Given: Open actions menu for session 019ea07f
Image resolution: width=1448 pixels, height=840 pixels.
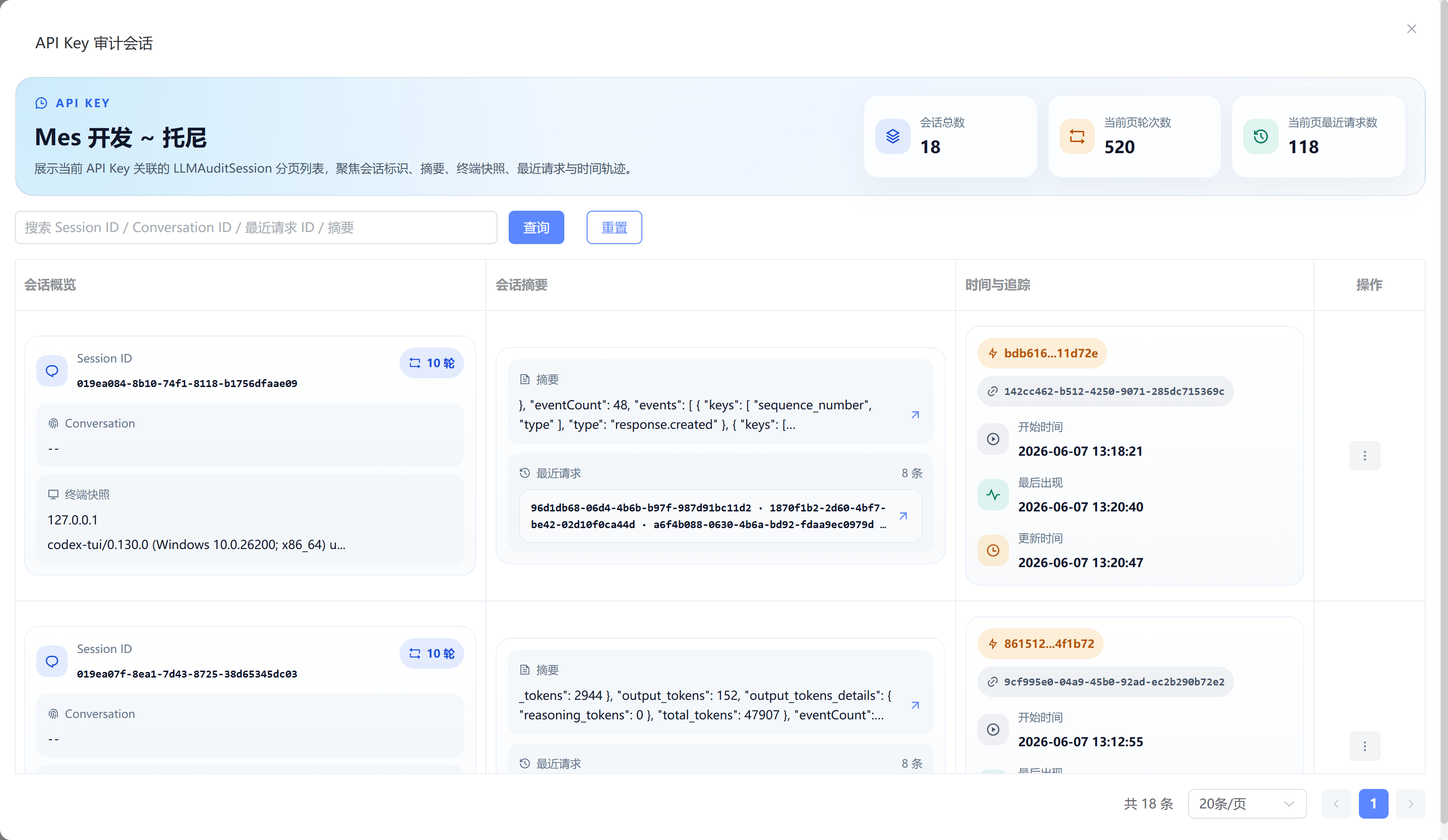Looking at the screenshot, I should 1364,746.
